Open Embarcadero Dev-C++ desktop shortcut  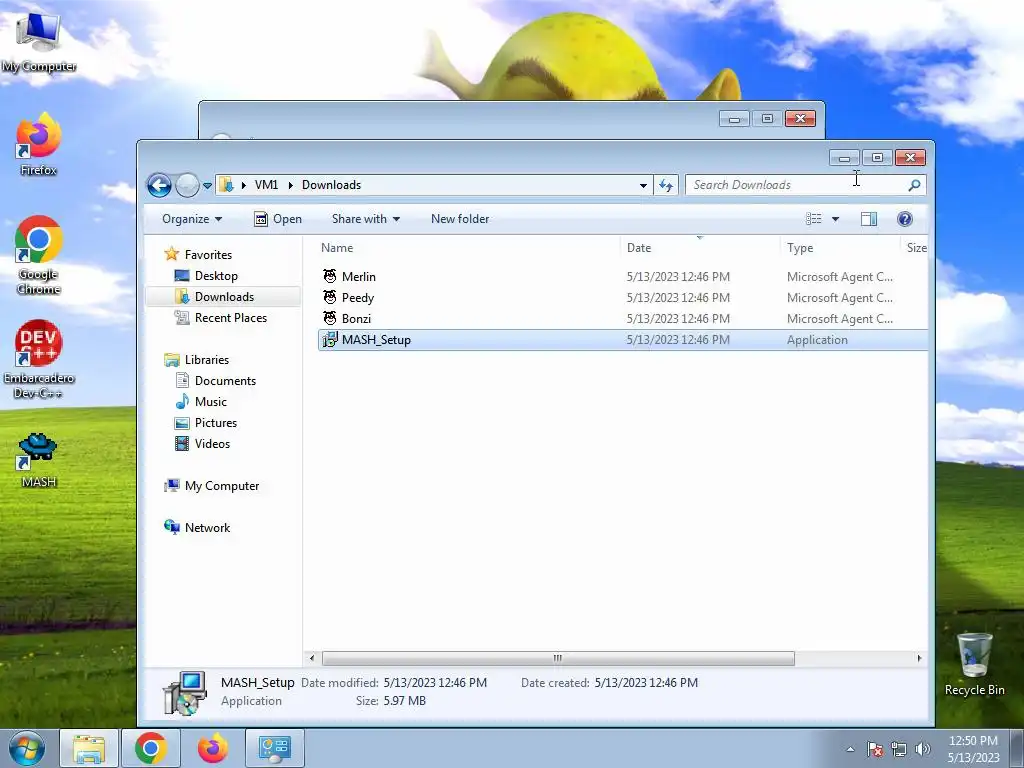tap(39, 359)
